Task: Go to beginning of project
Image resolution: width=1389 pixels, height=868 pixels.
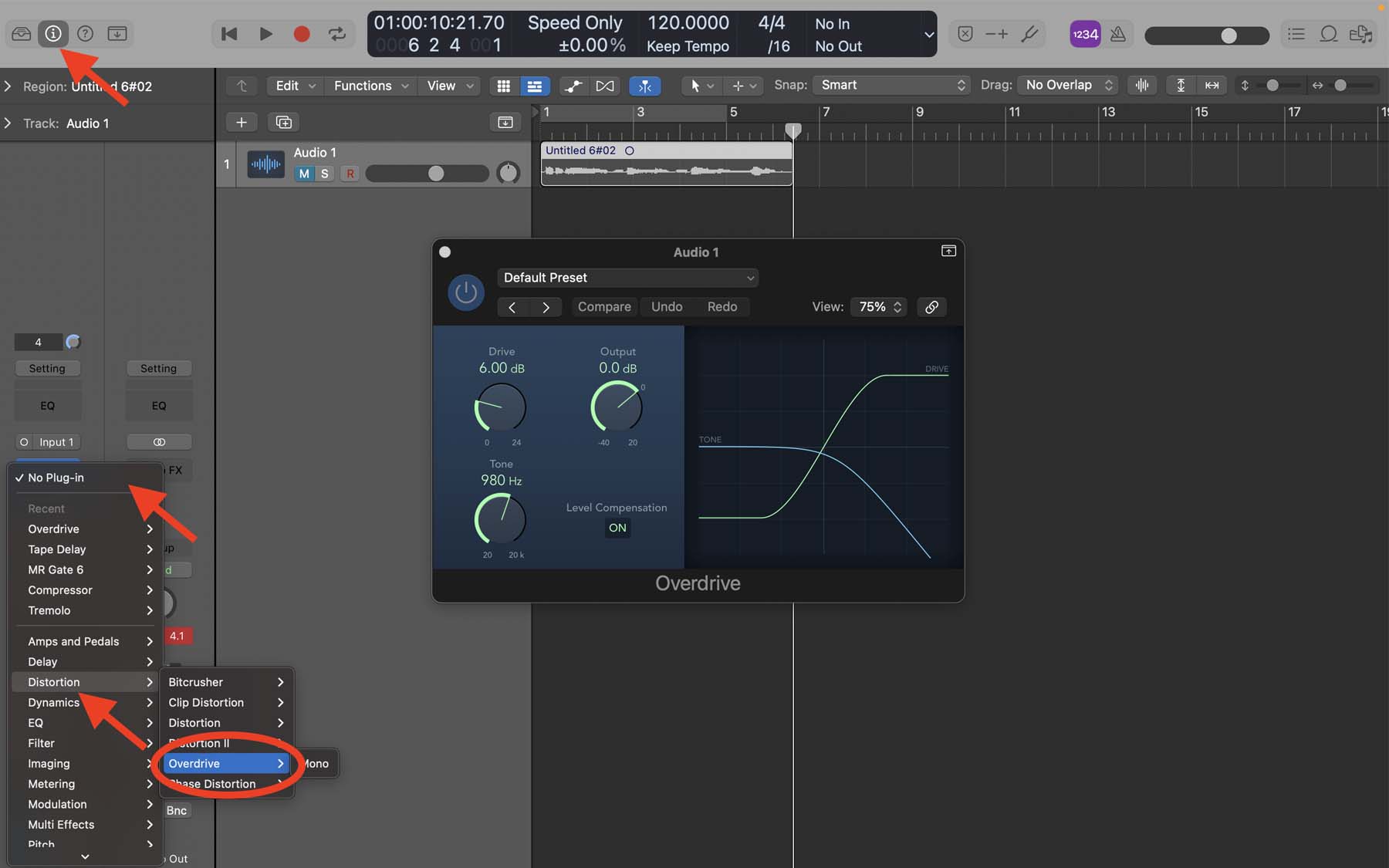Action: [229, 33]
